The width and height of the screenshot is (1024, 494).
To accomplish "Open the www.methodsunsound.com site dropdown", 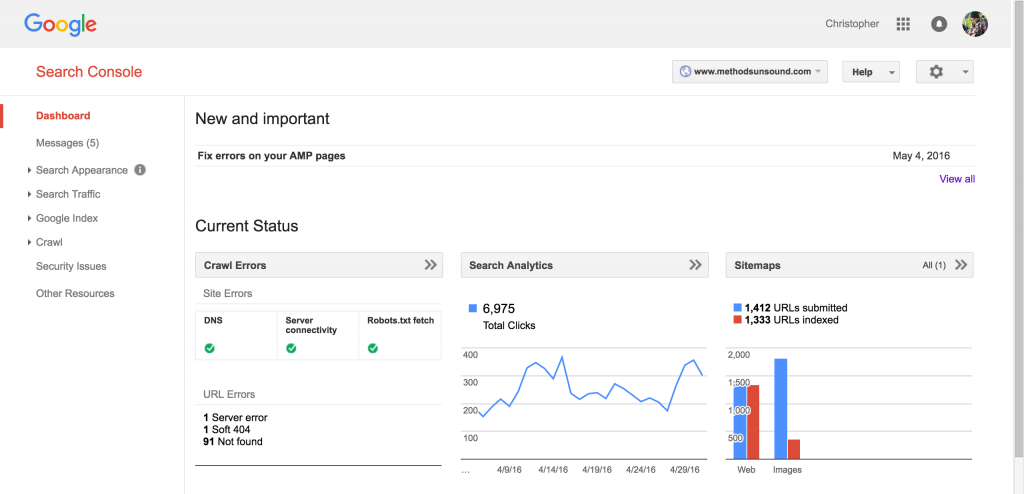I will point(750,72).
